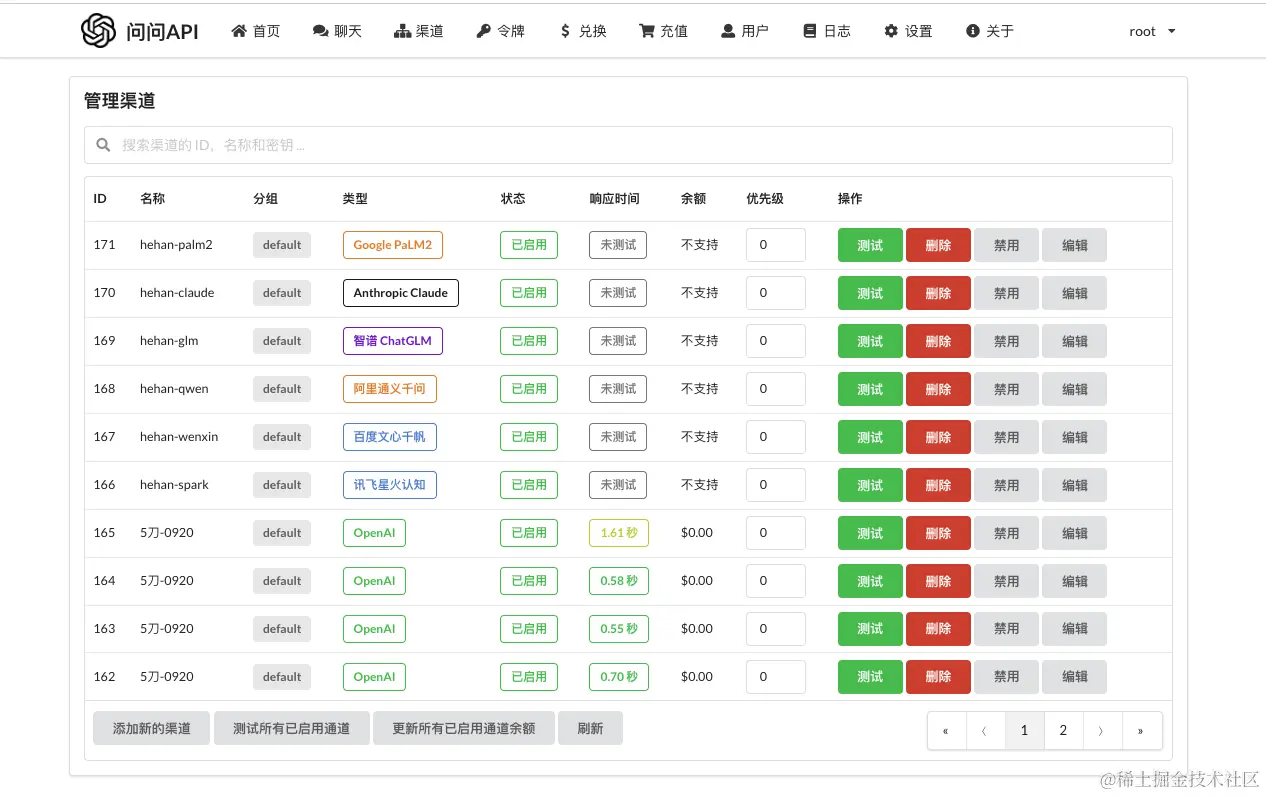Click the Google PaLM2 type label
Screen dimensions: 1266x796
click(393, 245)
